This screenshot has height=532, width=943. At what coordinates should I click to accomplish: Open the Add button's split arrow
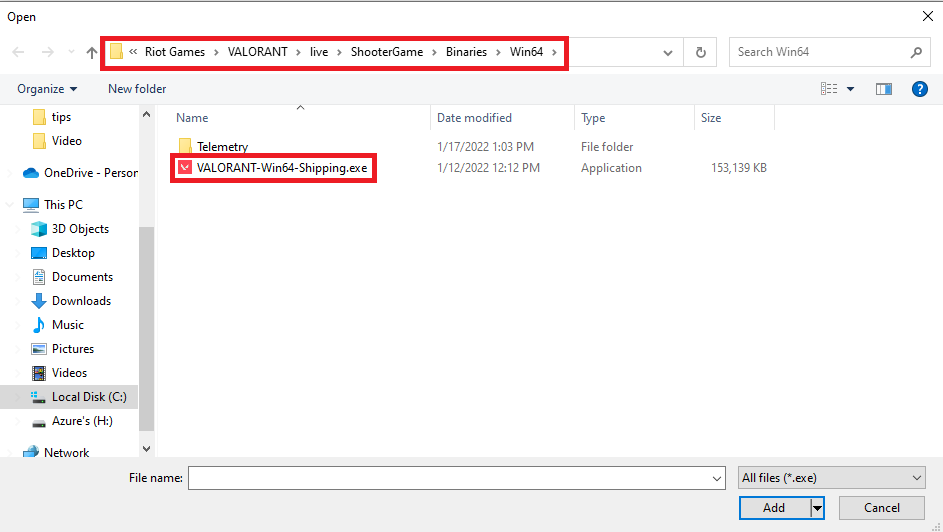click(x=817, y=508)
